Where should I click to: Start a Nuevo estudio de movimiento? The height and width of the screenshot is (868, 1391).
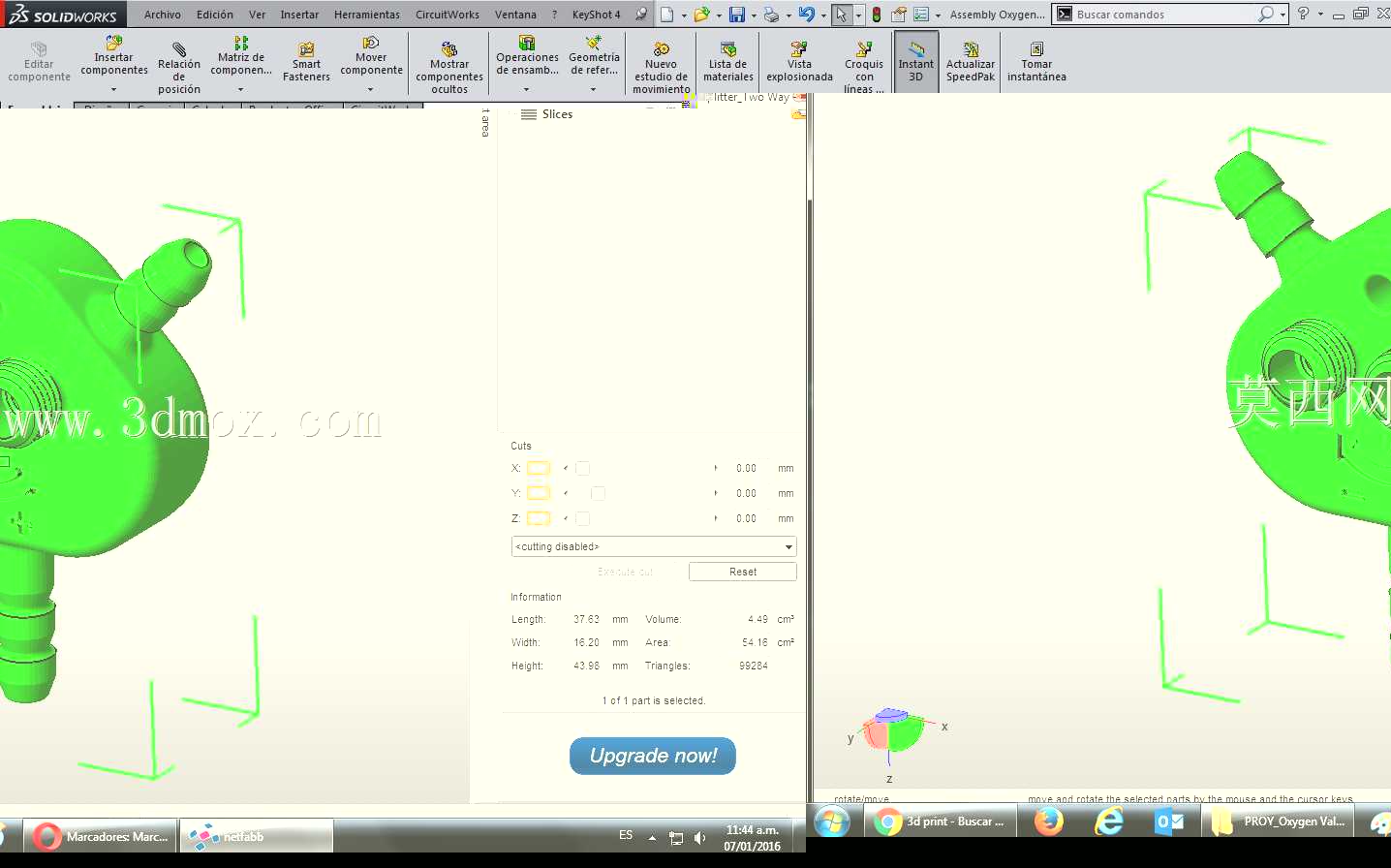pyautogui.click(x=661, y=68)
